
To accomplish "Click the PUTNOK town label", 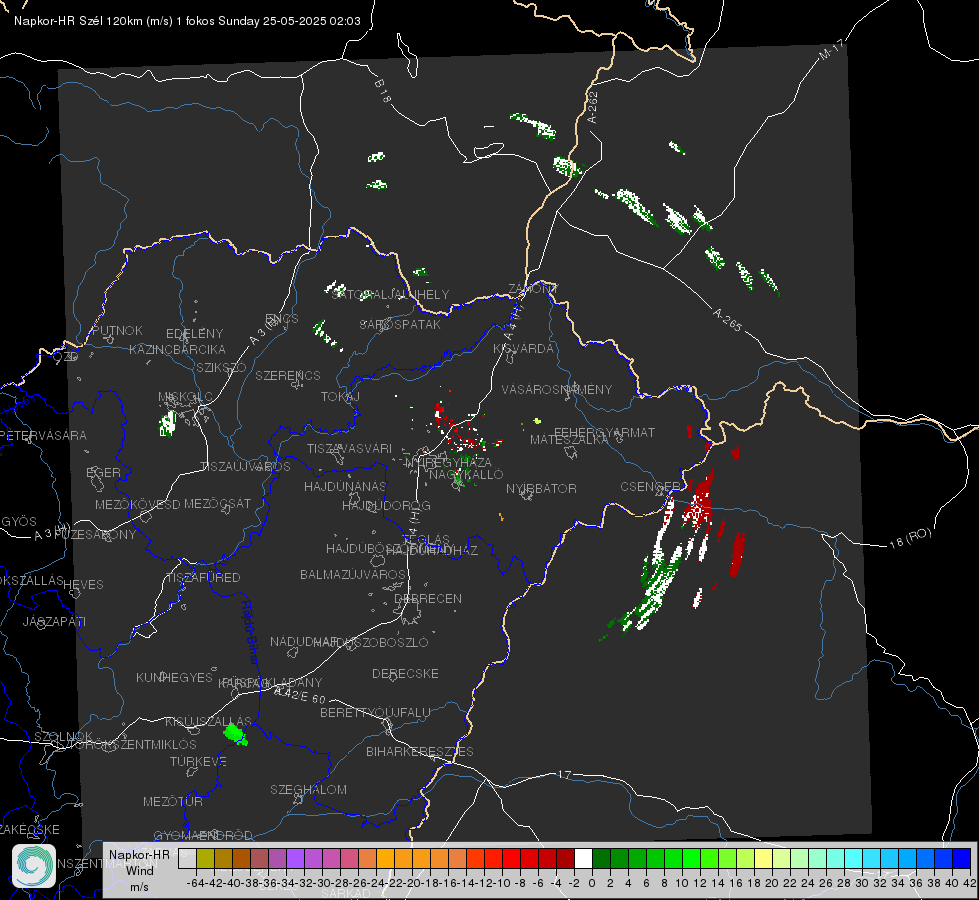I will (x=117, y=330).
